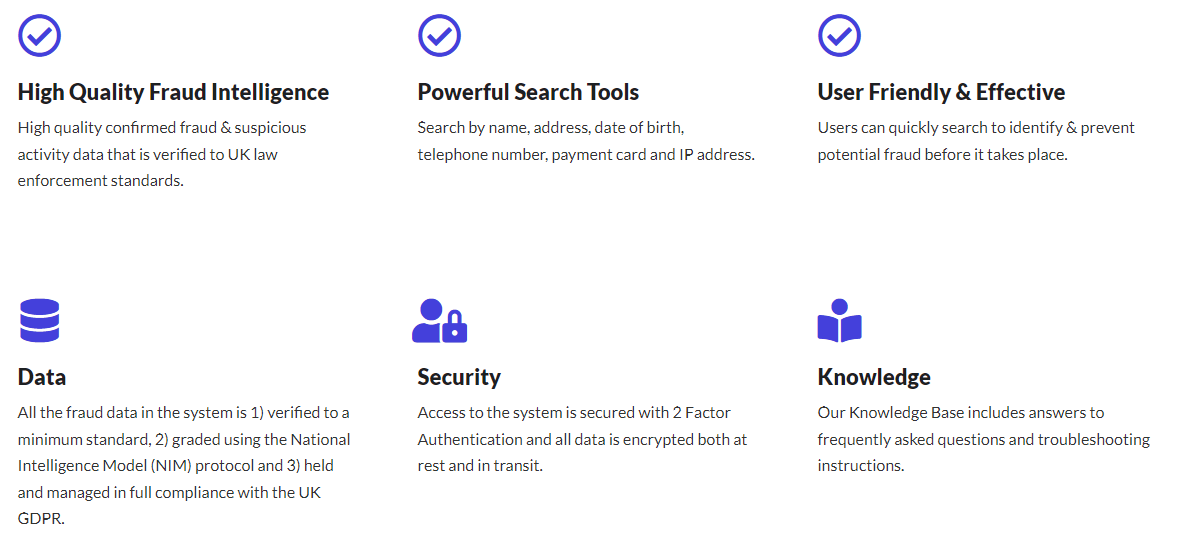Select the user padlock icon above Security
The width and height of the screenshot is (1191, 546).
[x=440, y=321]
